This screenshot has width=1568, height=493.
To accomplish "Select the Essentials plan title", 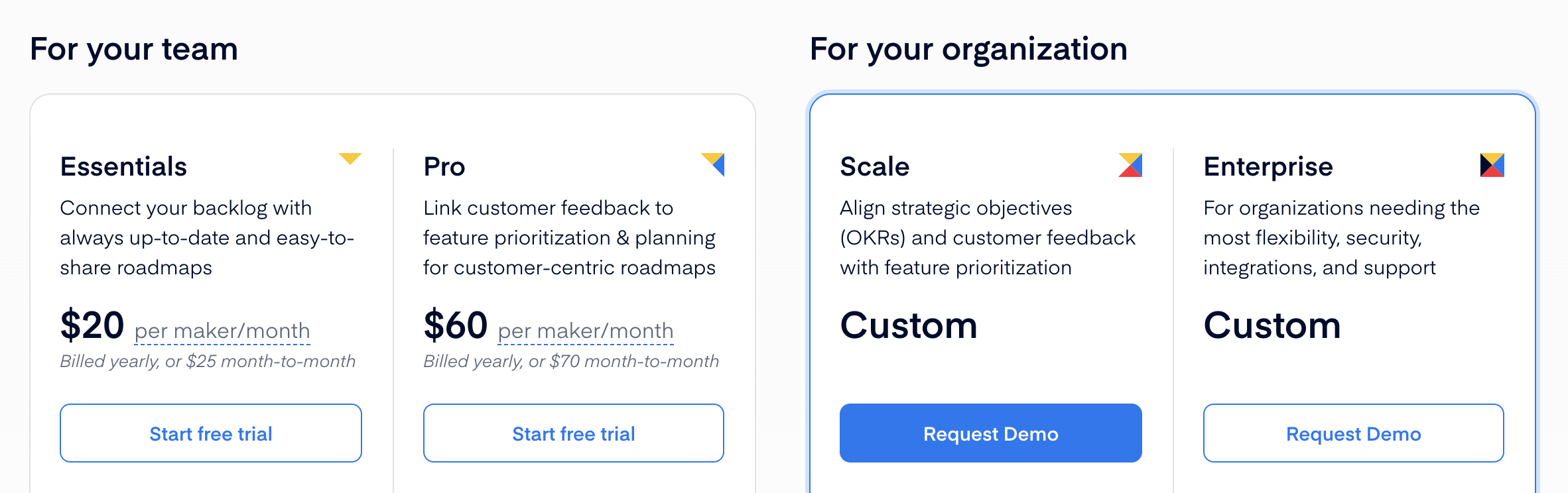I will pyautogui.click(x=123, y=166).
